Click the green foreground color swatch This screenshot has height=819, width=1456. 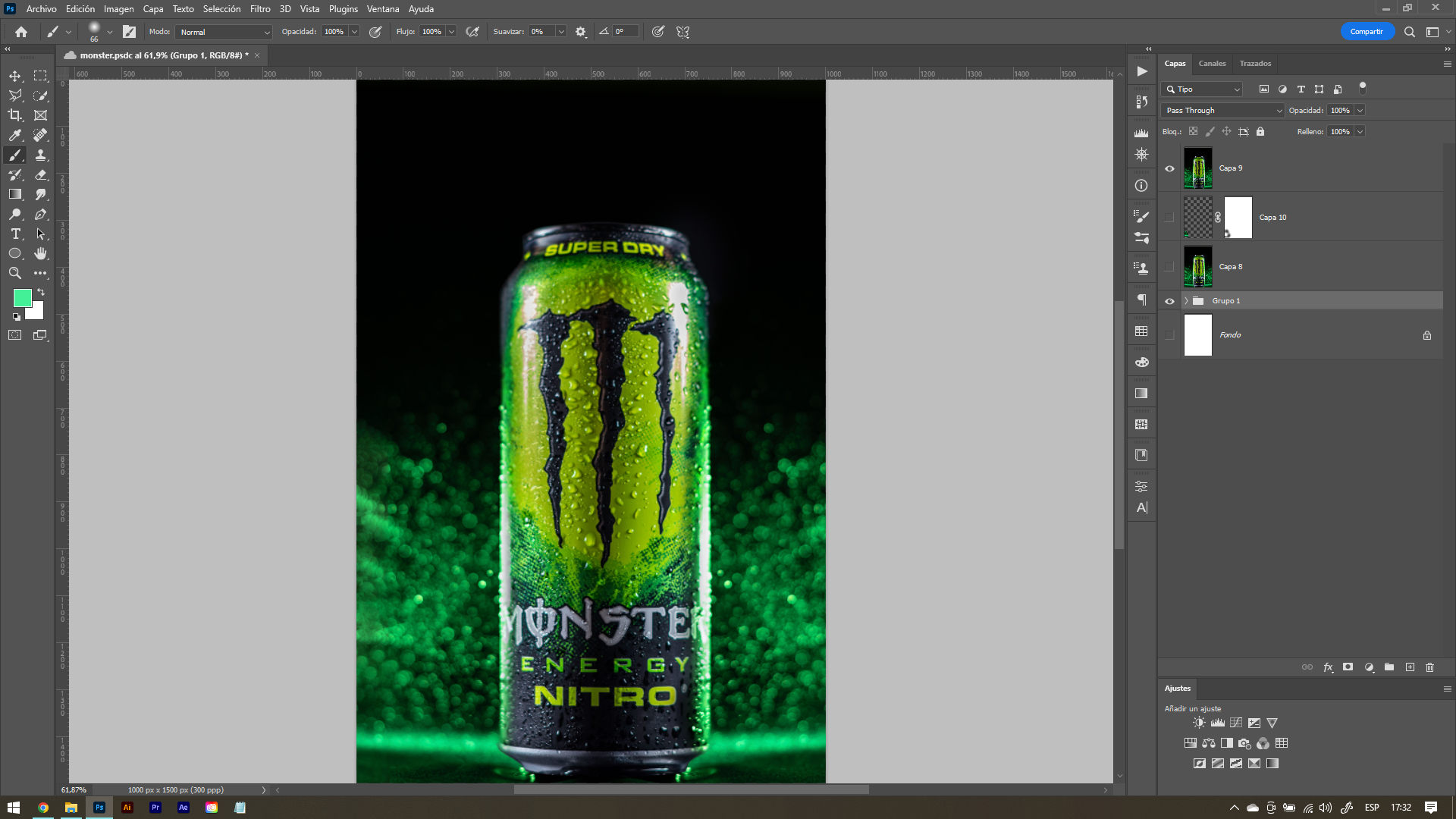pos(22,297)
